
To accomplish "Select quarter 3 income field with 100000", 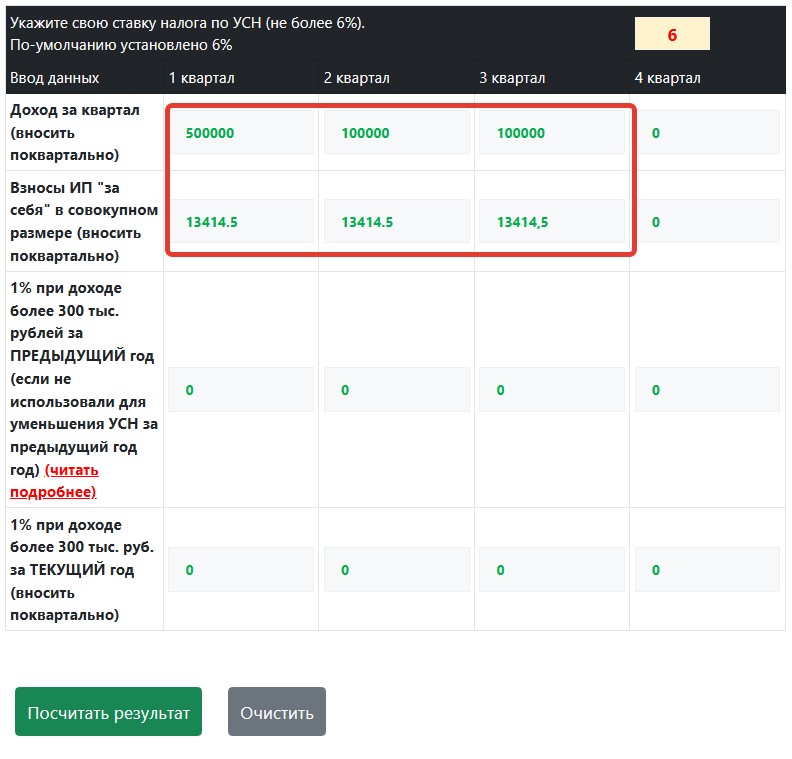I will pos(552,132).
